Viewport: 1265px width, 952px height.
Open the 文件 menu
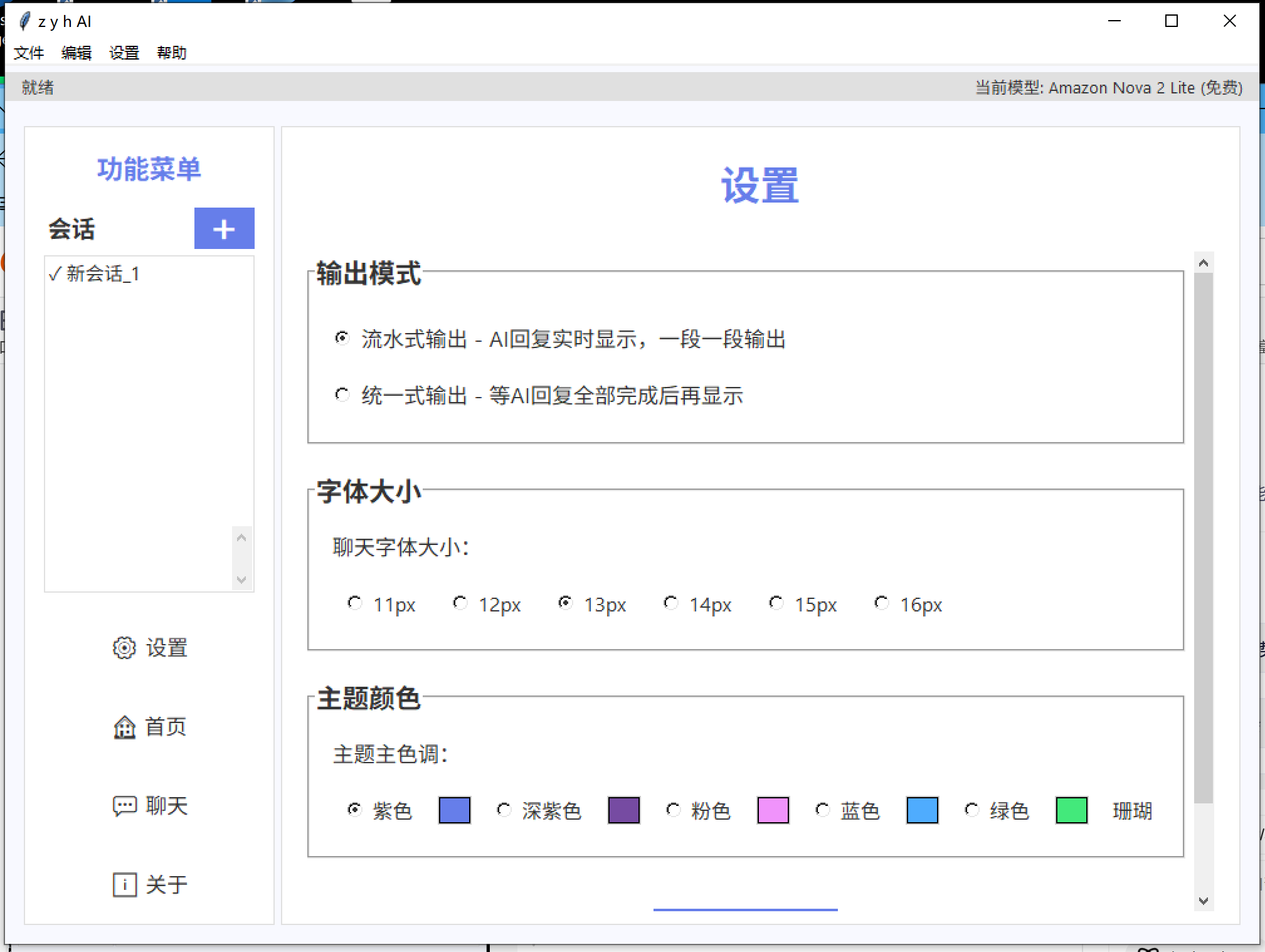(x=29, y=53)
